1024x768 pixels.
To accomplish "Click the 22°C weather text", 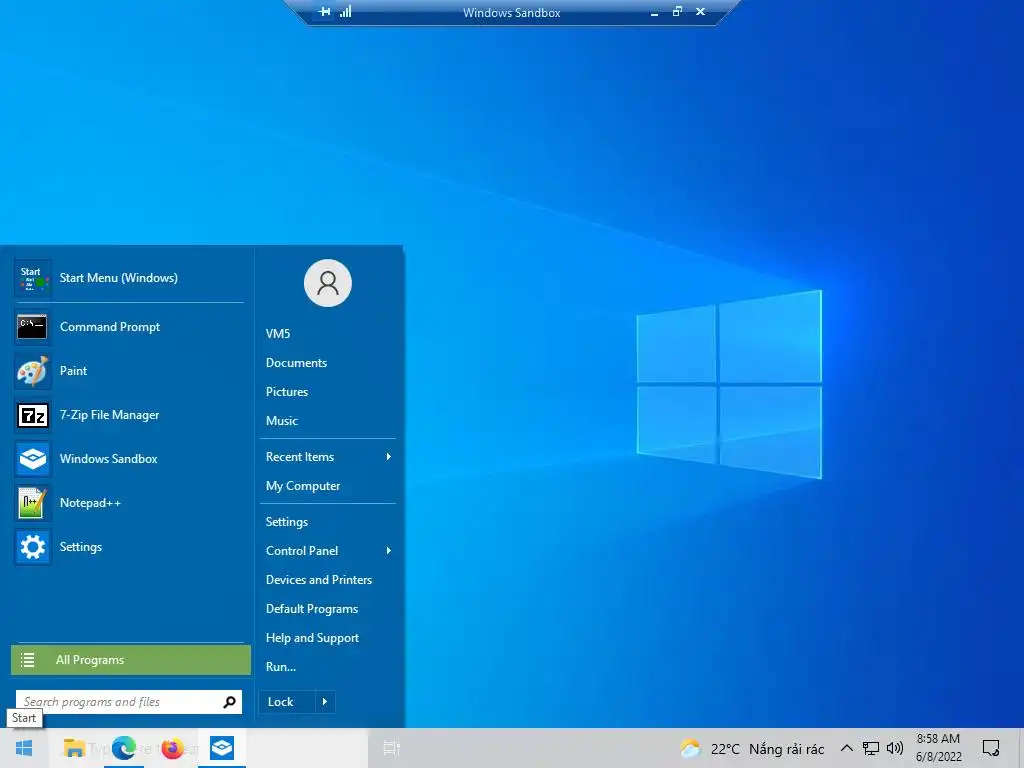I will [725, 749].
